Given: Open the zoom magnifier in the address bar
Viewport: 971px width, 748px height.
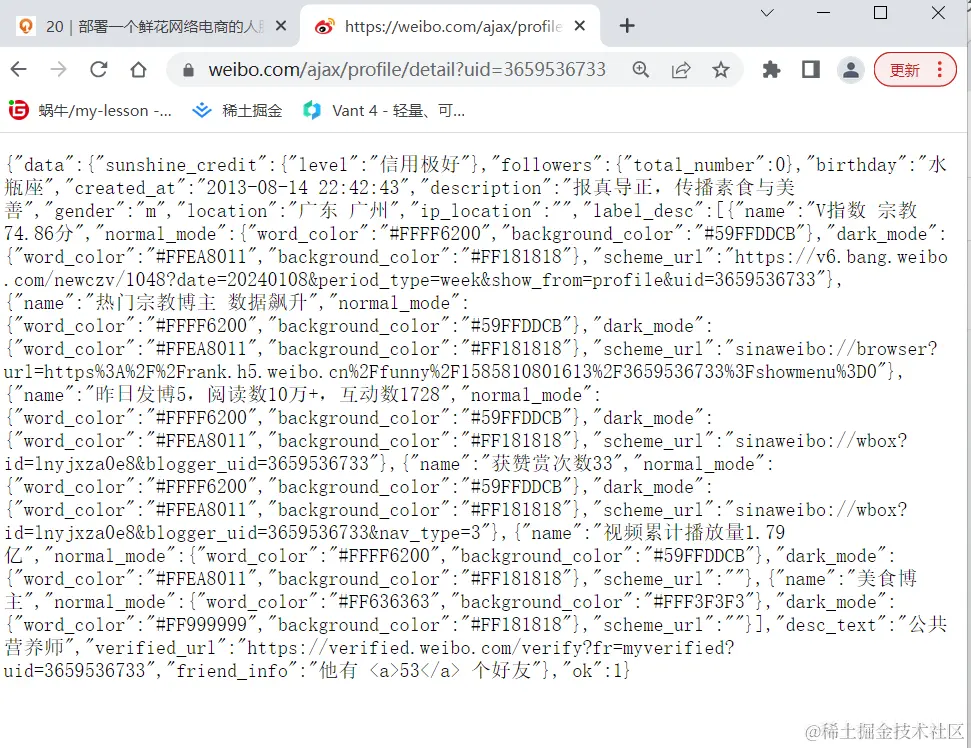Looking at the screenshot, I should tap(641, 69).
